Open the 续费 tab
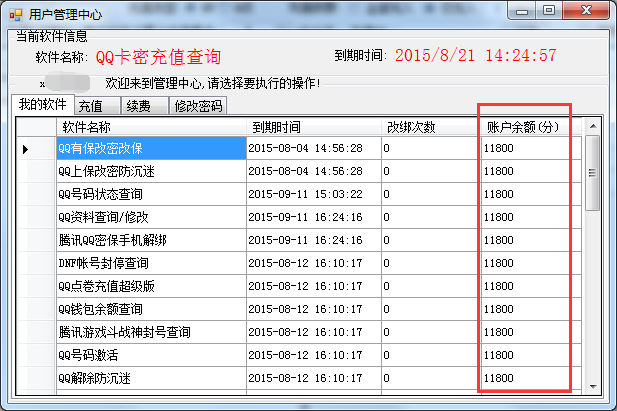This screenshot has width=617, height=411. click(145, 106)
